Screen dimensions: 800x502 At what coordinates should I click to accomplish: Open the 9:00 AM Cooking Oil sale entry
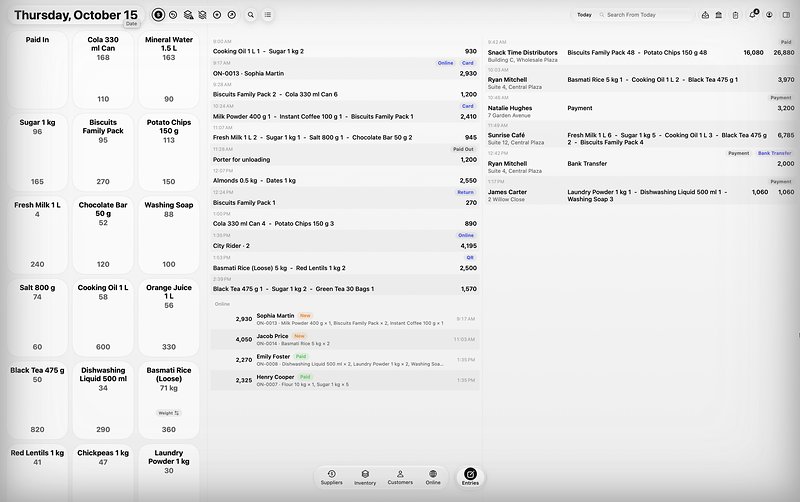coord(345,47)
